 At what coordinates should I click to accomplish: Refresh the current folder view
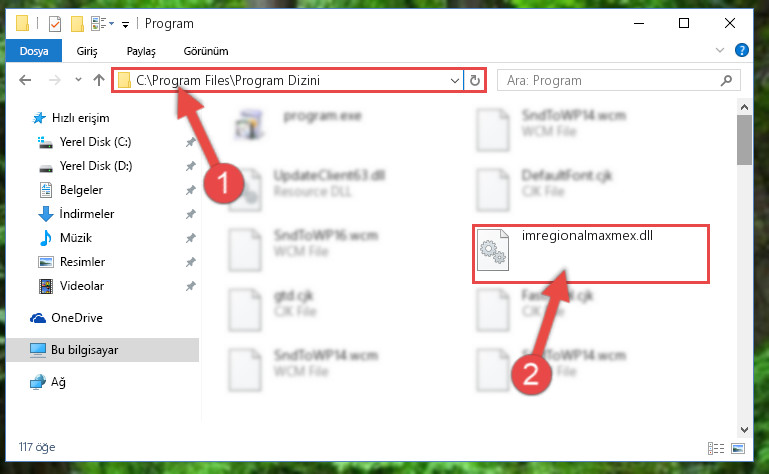pos(474,80)
